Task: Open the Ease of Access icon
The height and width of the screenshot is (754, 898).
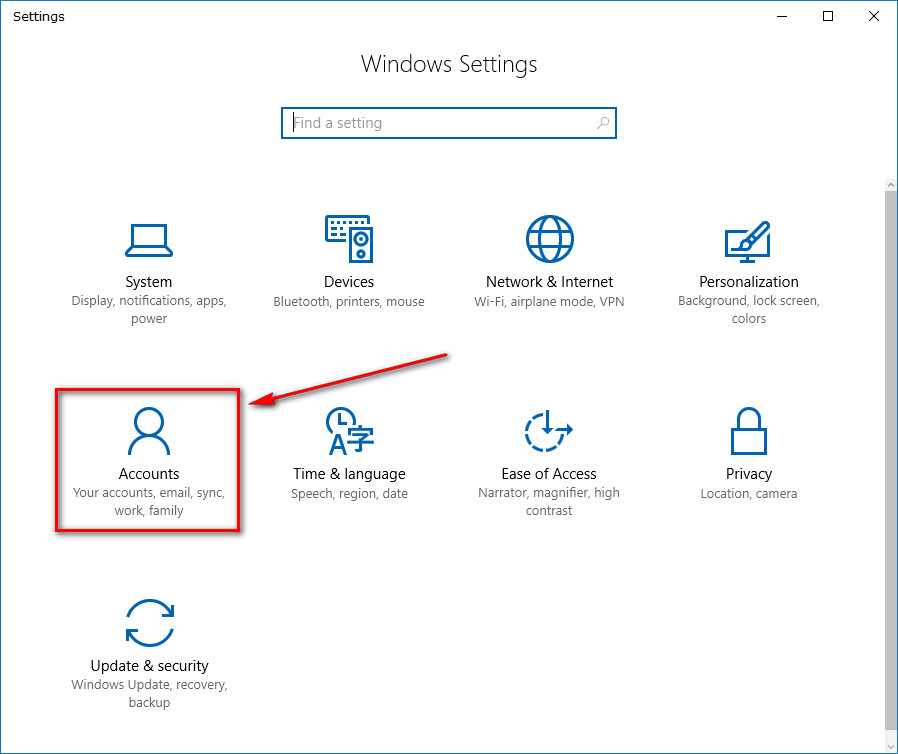Action: (x=549, y=431)
